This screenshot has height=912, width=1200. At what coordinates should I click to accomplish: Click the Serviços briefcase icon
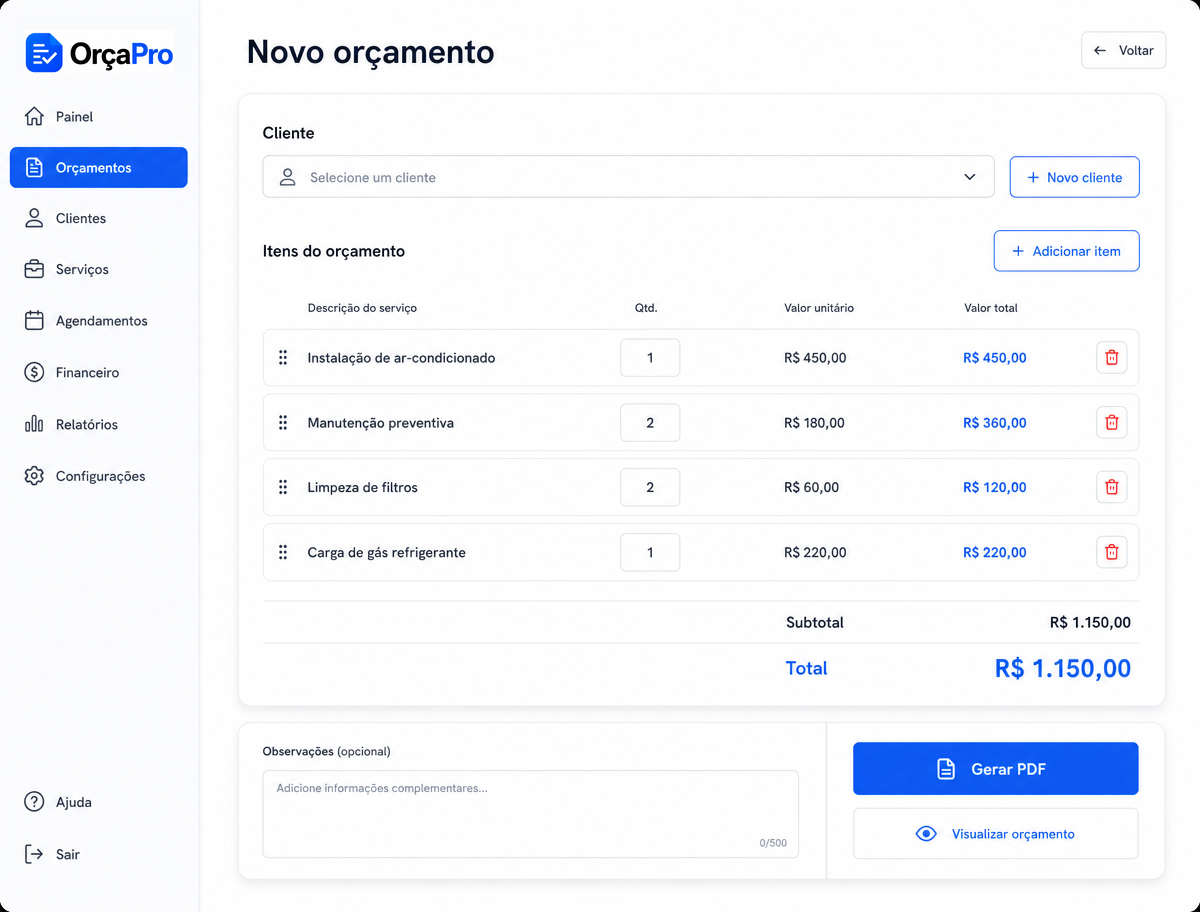pos(34,269)
